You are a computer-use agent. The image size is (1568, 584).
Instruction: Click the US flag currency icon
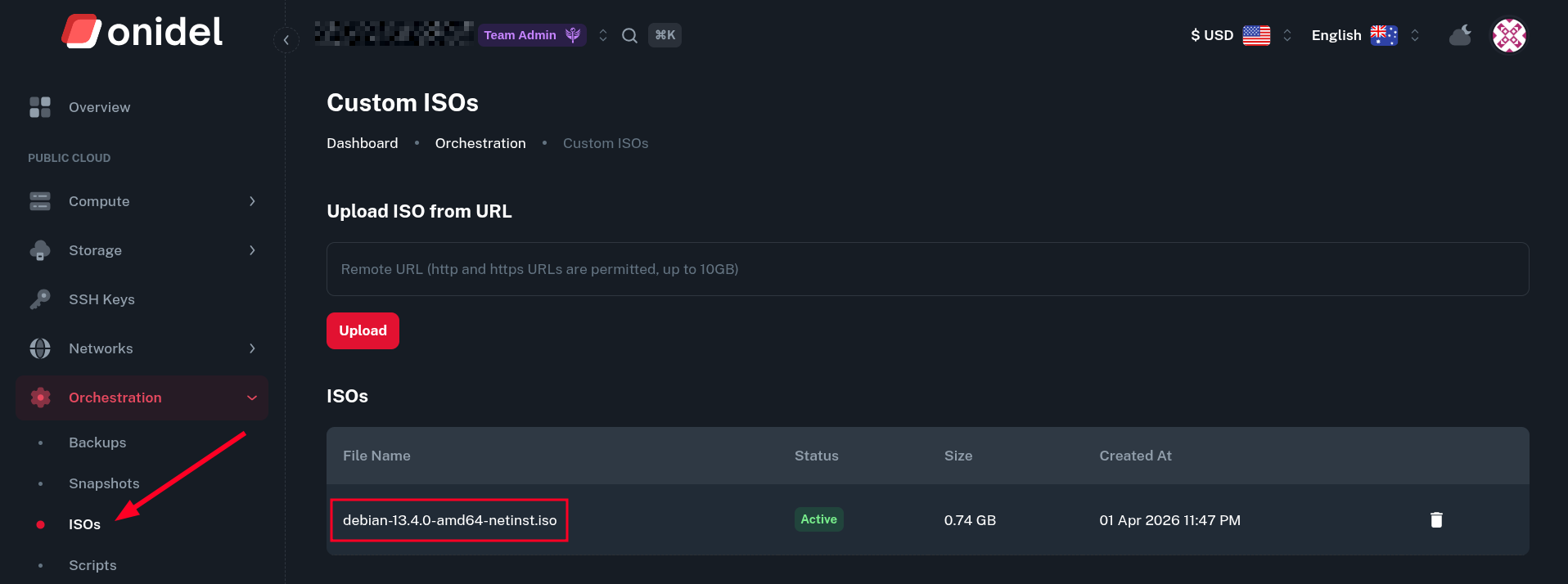click(x=1256, y=35)
